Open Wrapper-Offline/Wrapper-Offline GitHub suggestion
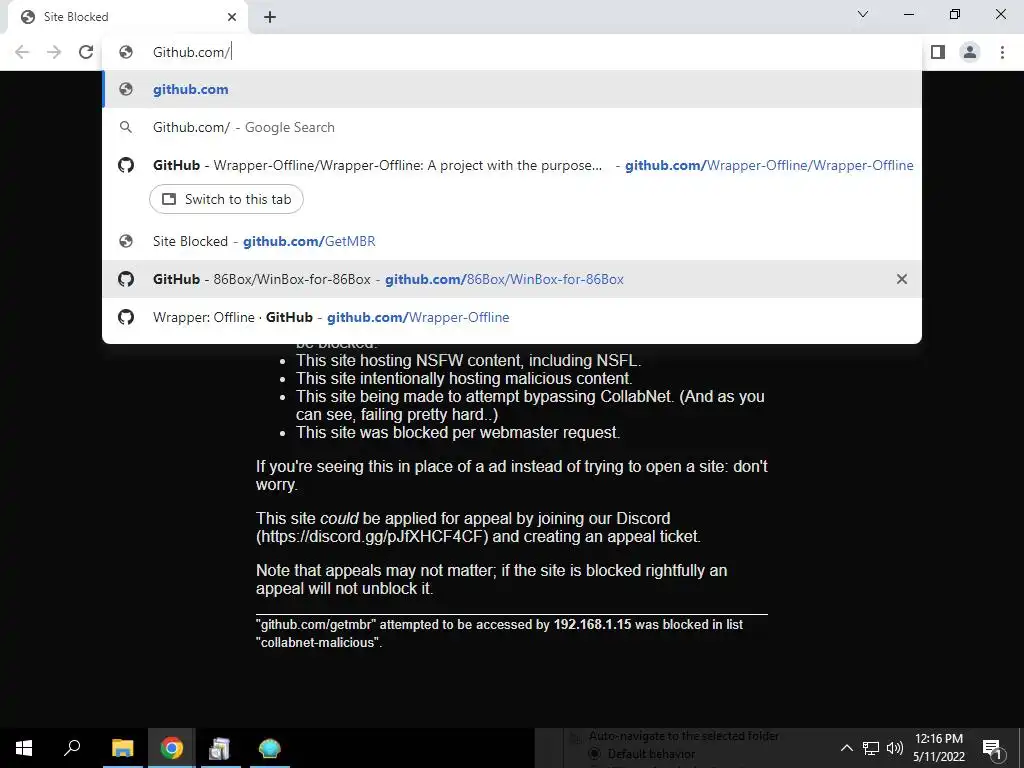 [x=511, y=165]
